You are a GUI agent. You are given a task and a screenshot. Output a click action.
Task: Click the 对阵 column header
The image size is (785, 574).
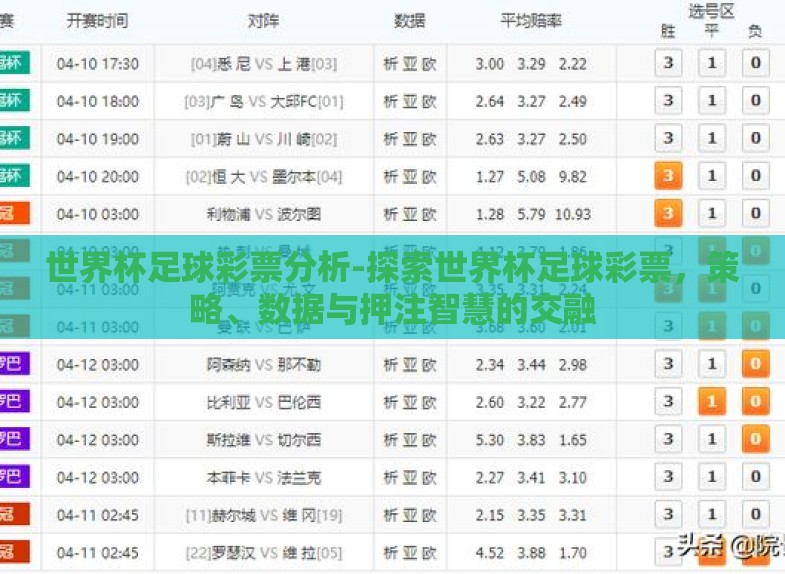point(263,21)
